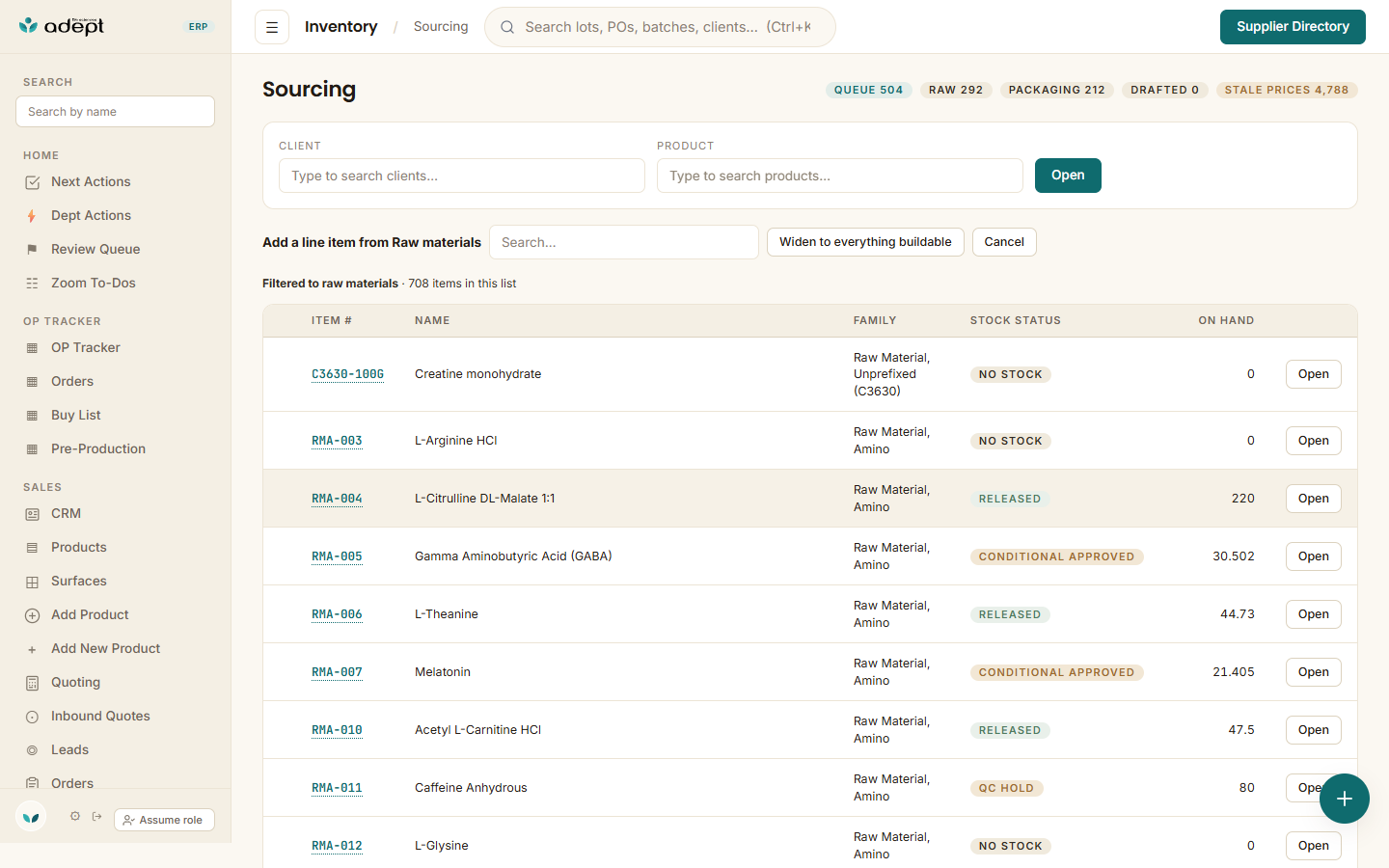Click the QUEUE 504 badge
Image resolution: width=1389 pixels, height=868 pixels.
click(x=868, y=90)
